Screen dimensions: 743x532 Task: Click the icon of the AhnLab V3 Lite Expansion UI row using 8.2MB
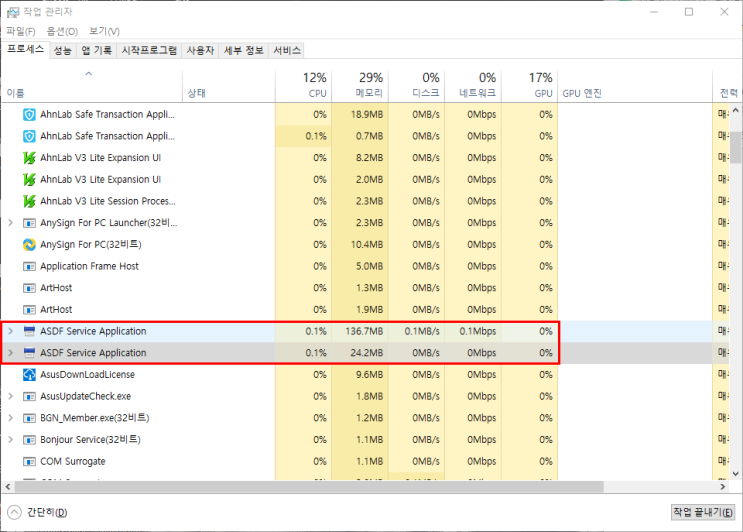point(29,158)
